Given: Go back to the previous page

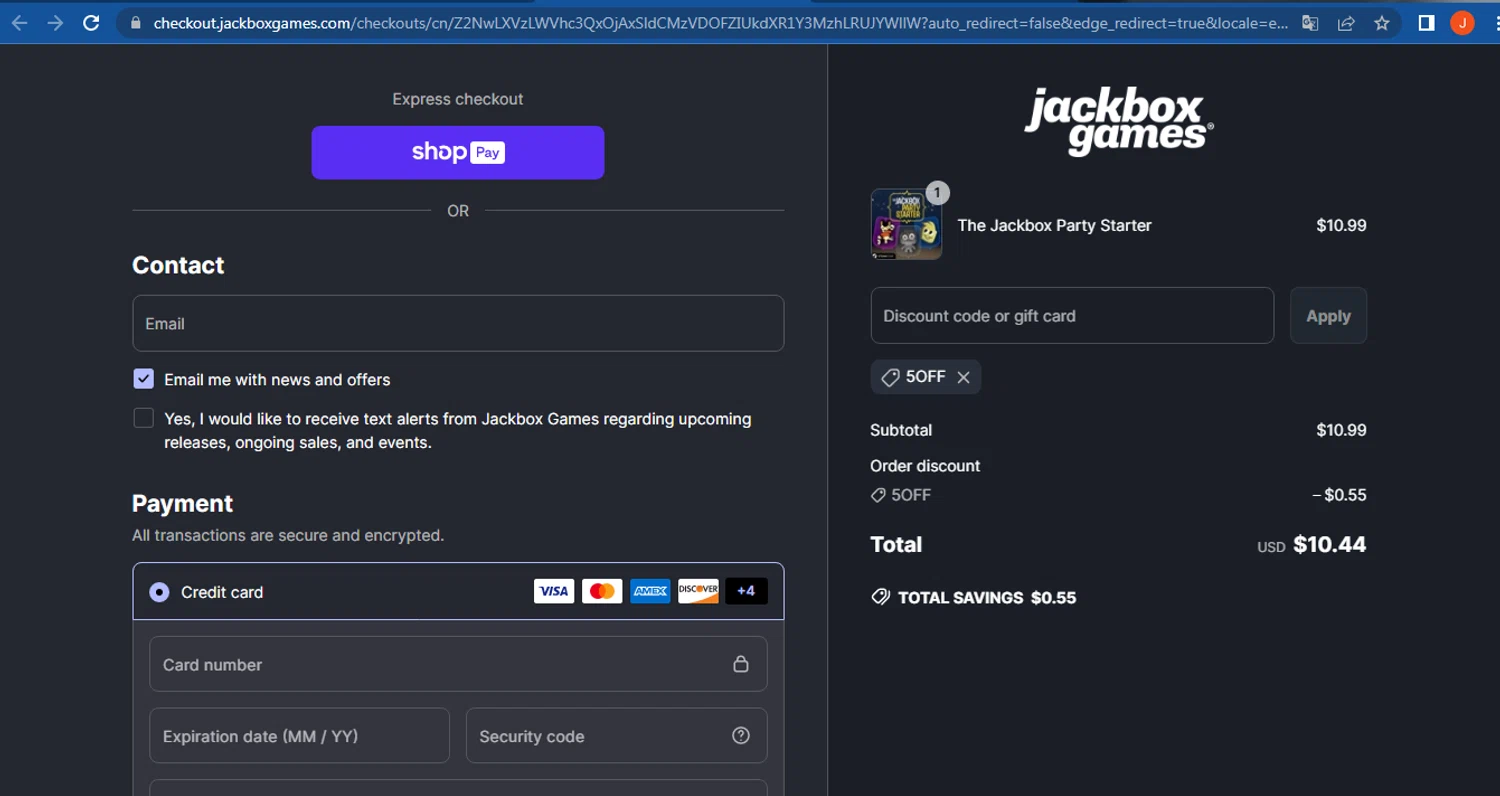Looking at the screenshot, I should tap(19, 23).
